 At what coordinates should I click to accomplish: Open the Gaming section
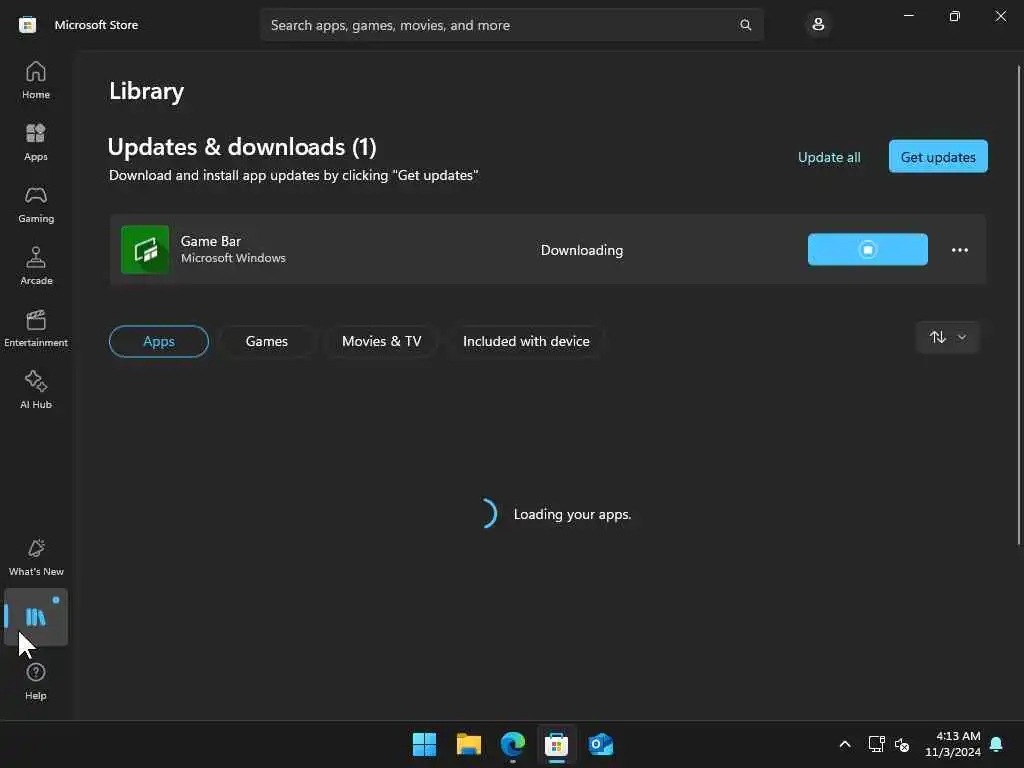tap(36, 204)
